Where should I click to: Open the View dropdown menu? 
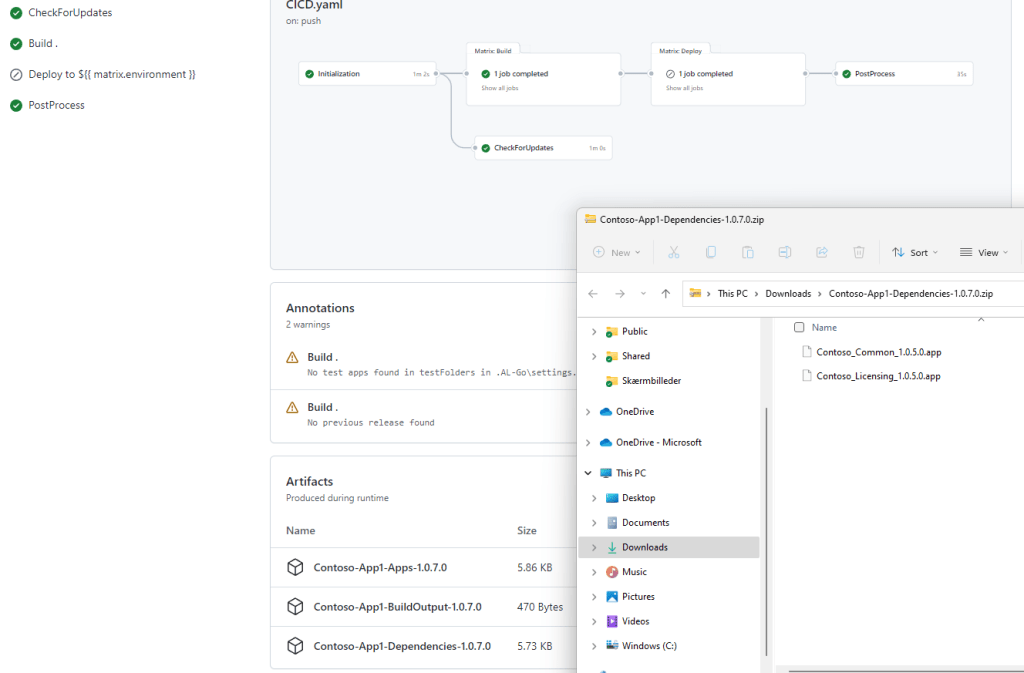[984, 253]
